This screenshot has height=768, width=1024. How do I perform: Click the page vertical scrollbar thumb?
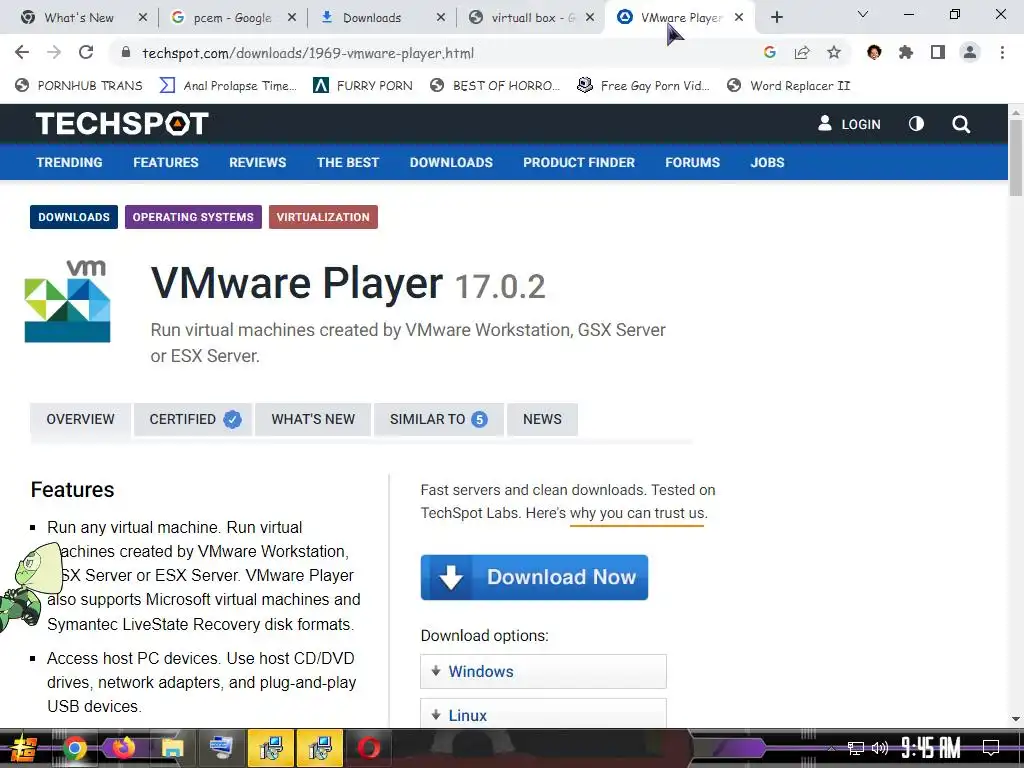tap(1016, 157)
